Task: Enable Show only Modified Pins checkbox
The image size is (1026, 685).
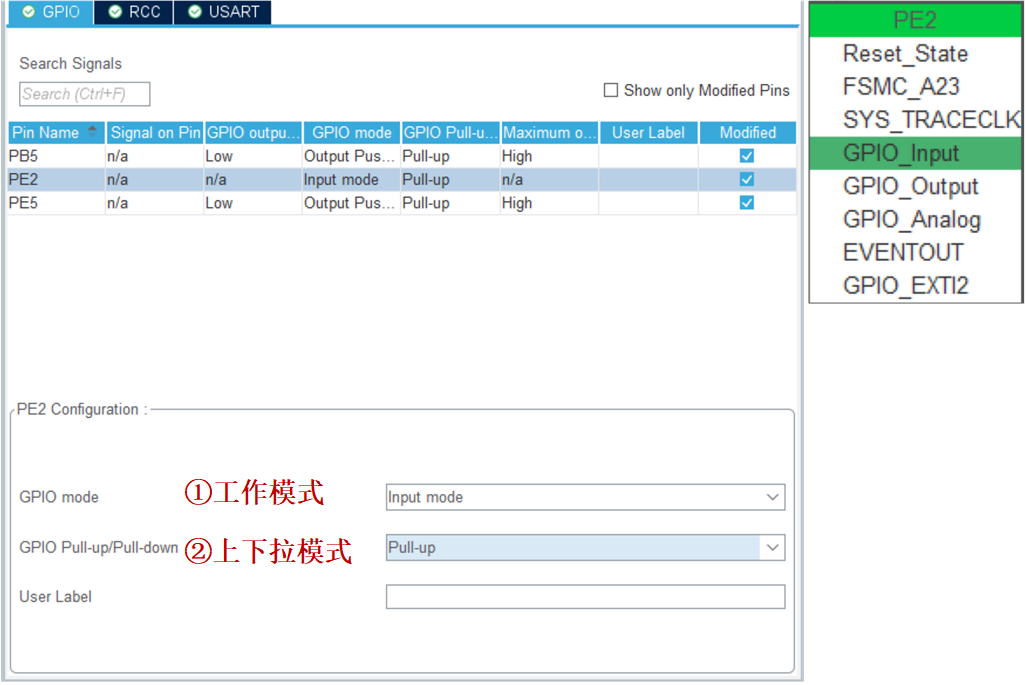Action: (x=611, y=91)
